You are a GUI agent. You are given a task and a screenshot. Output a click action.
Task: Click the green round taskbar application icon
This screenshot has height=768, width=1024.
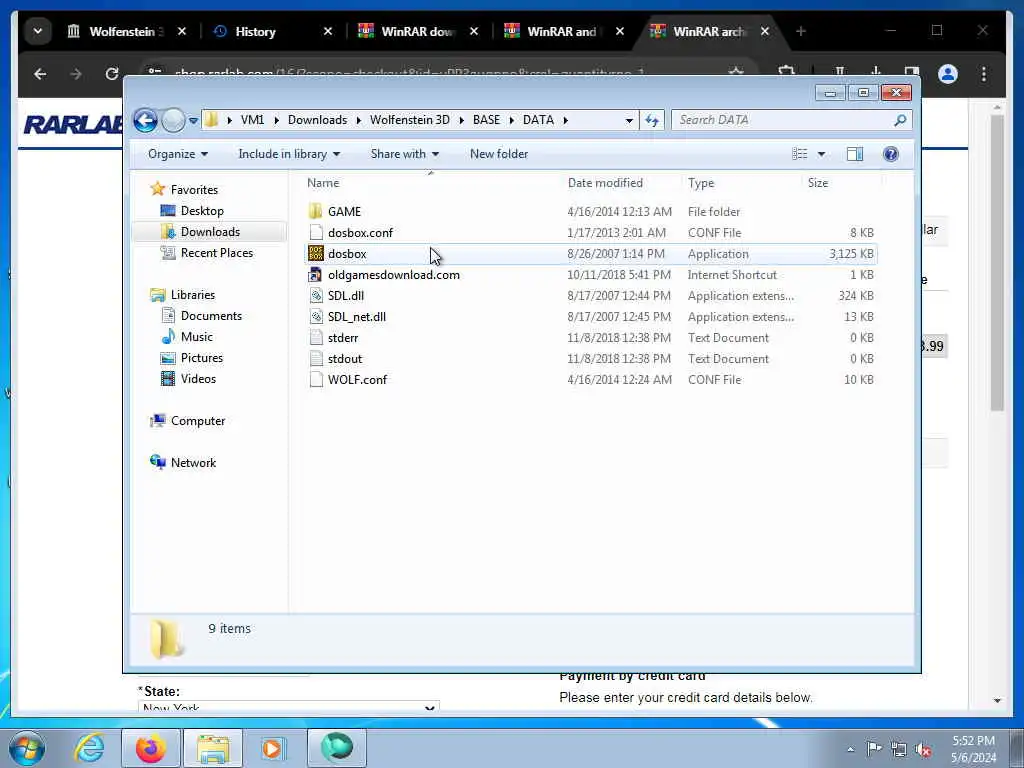tap(337, 746)
